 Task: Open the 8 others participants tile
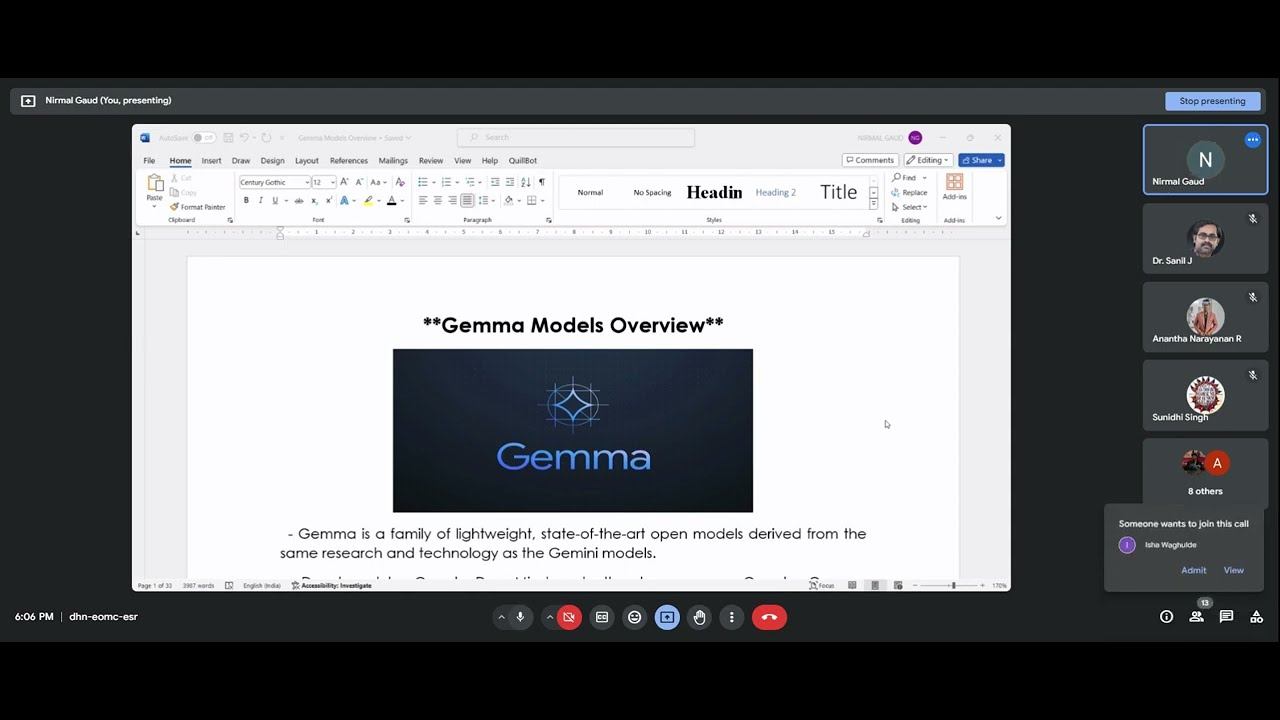(1205, 474)
